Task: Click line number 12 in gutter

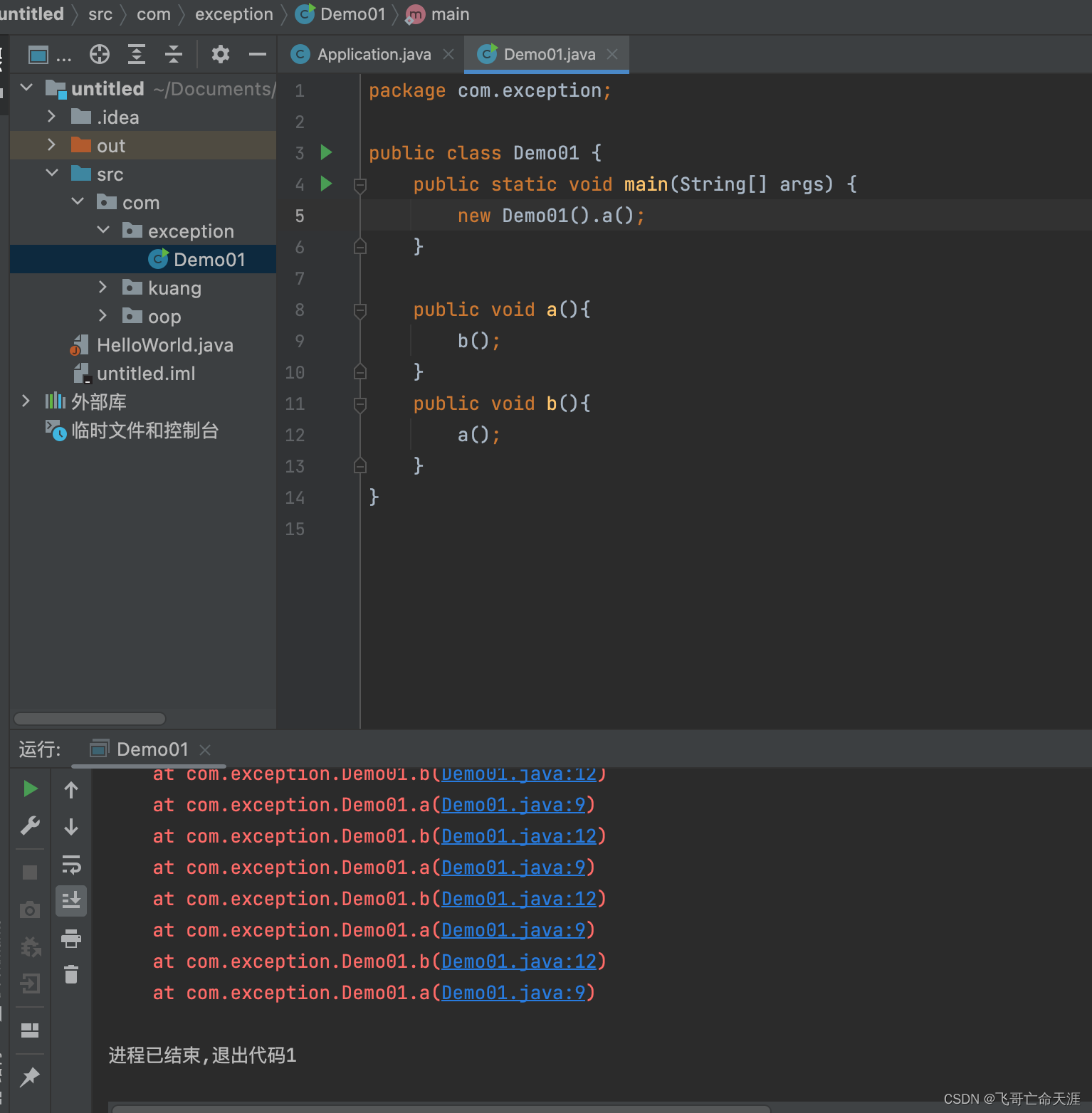Action: (295, 435)
